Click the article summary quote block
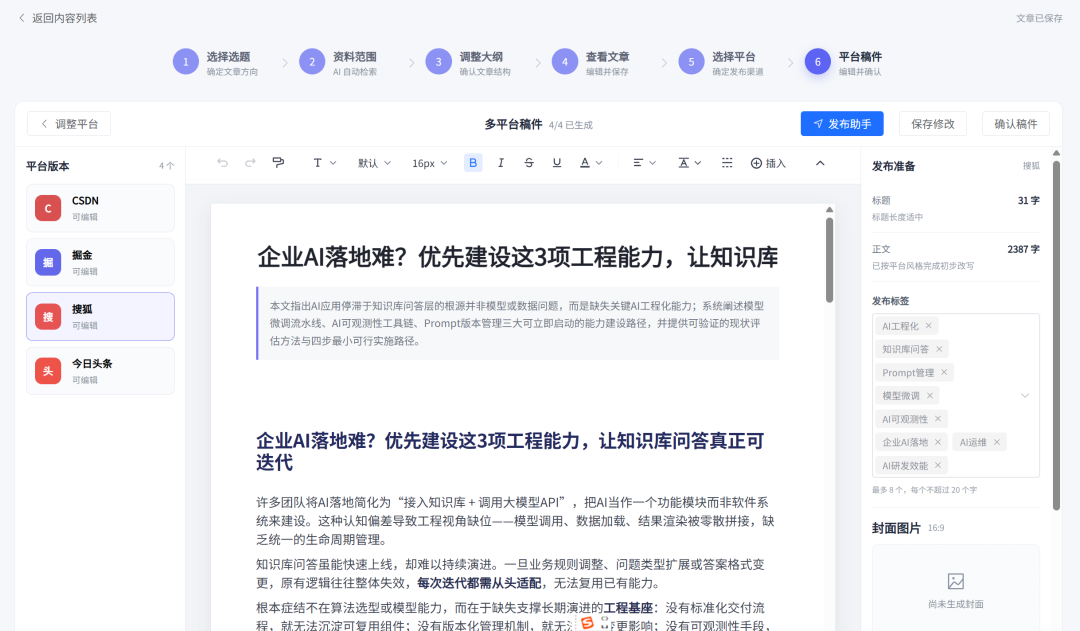Screen dimensions: 1080x631 [x=517, y=323]
